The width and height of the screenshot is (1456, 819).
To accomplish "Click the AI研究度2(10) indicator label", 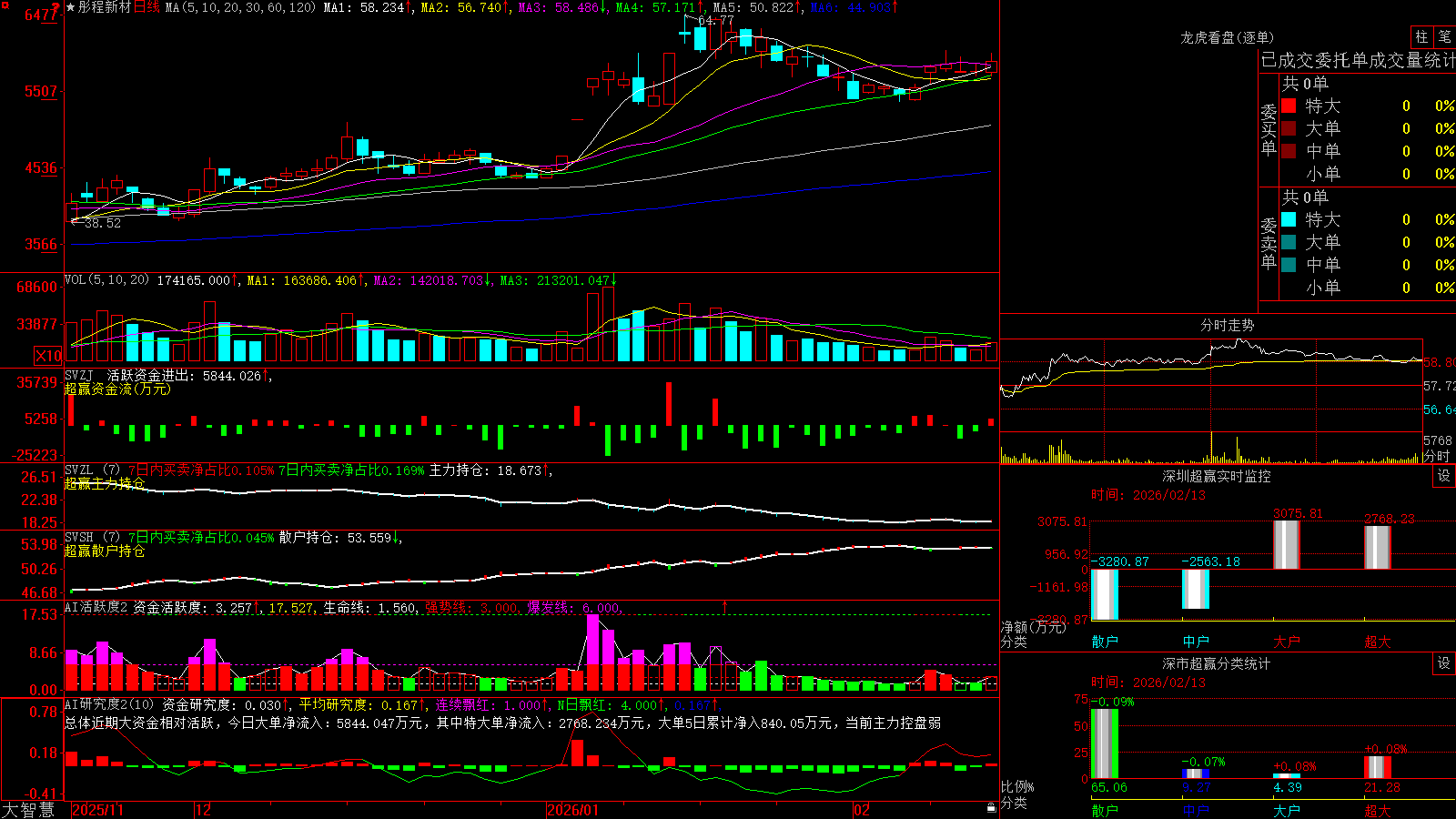I will click(x=110, y=704).
